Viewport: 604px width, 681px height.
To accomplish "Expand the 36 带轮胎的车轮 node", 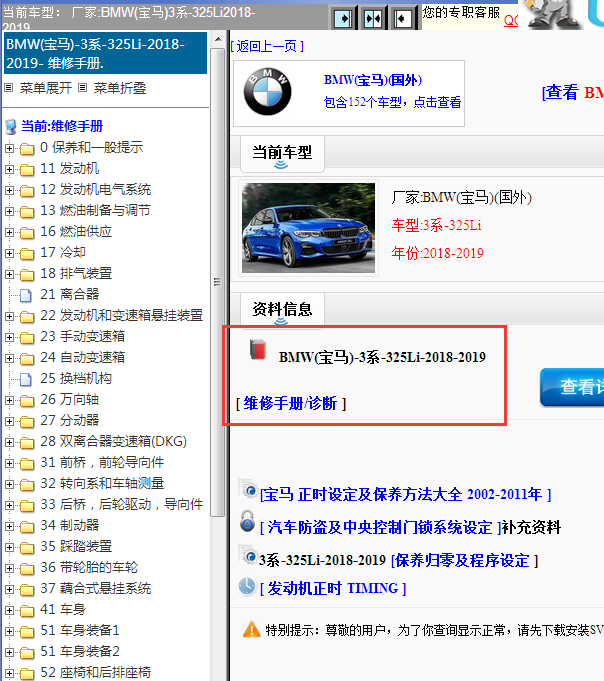I will 9,568.
